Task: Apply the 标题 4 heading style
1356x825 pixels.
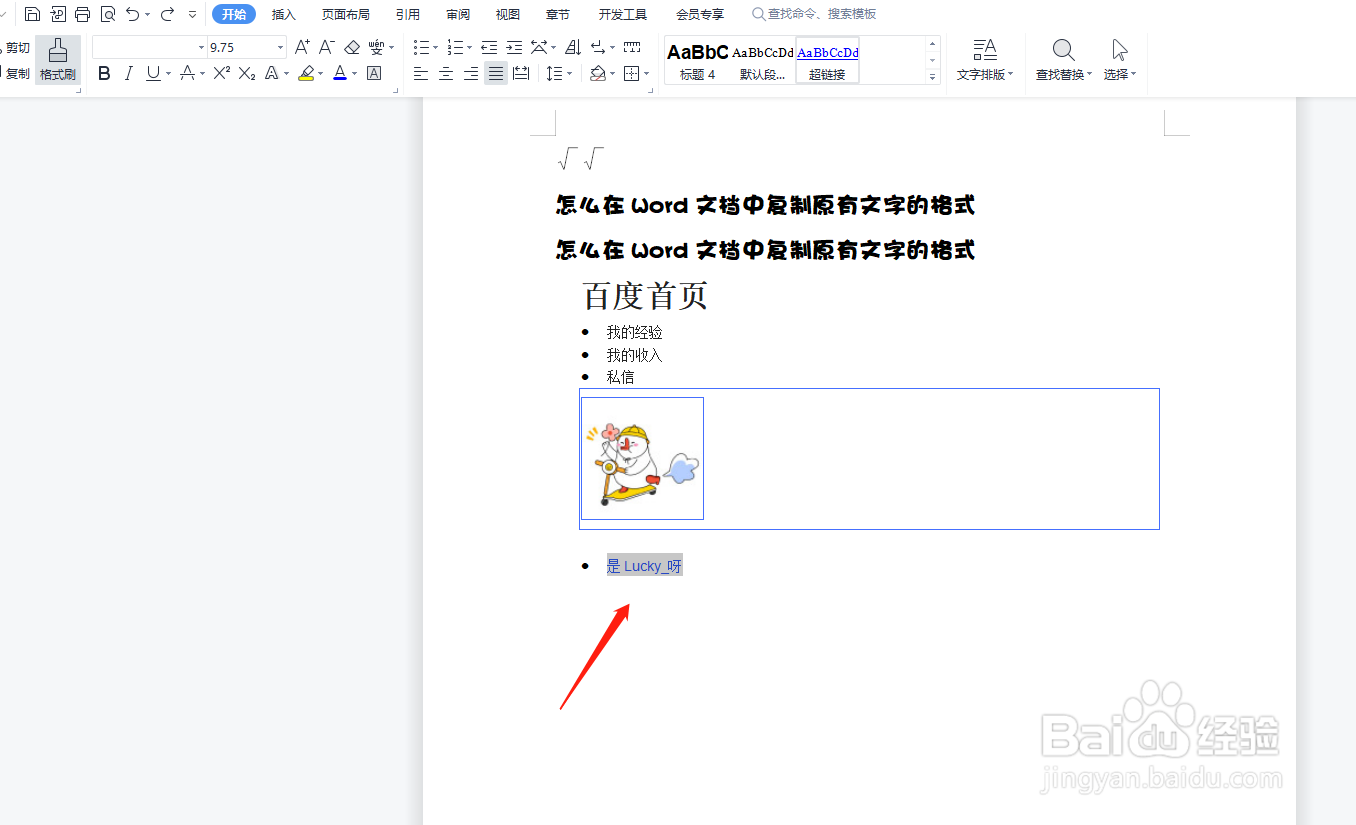Action: click(698, 61)
